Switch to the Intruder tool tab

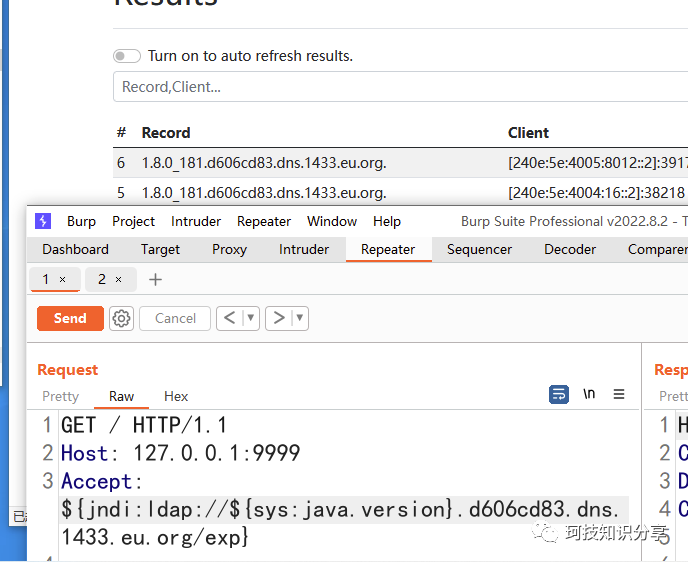(304, 250)
